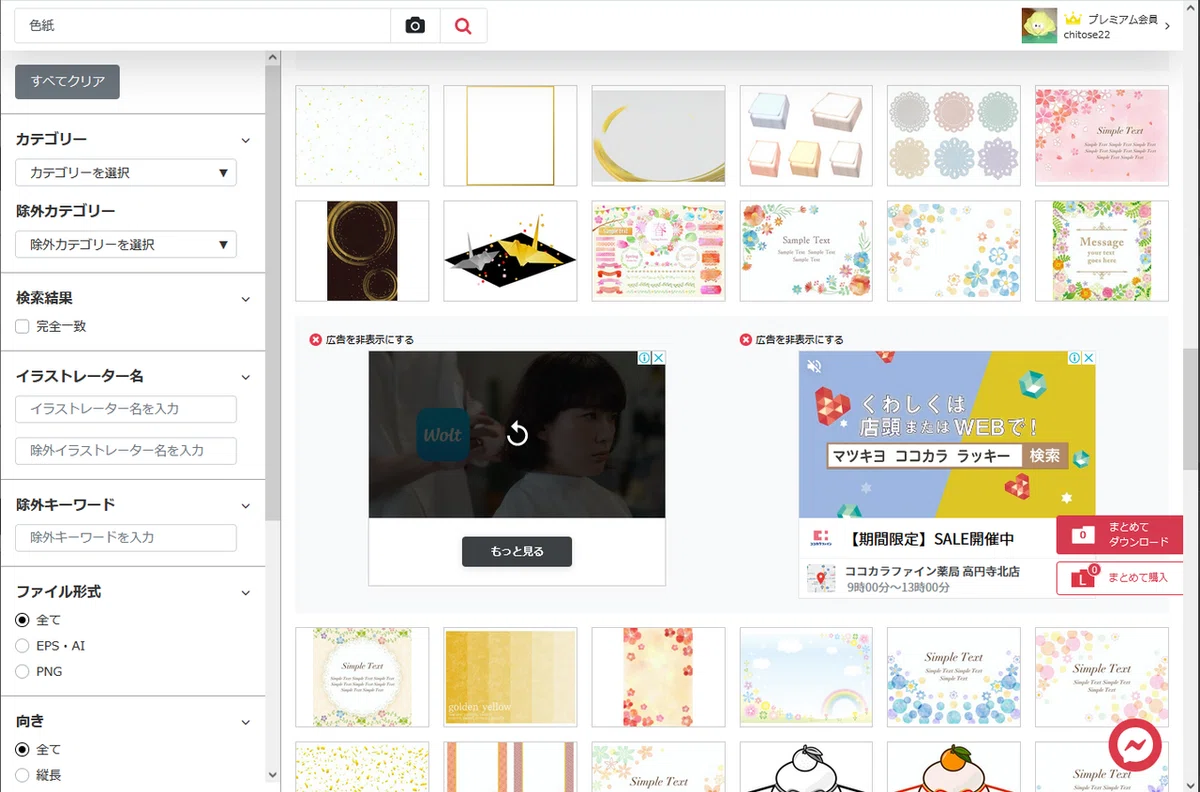
Task: Click the 広告を非表示にする link above the Wolt ad
Action: coord(369,340)
